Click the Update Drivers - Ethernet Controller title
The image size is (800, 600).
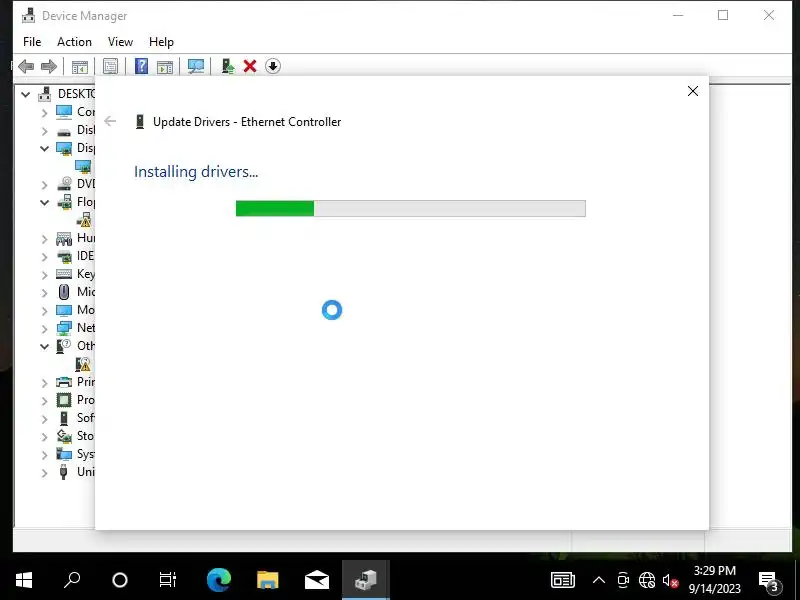point(247,122)
